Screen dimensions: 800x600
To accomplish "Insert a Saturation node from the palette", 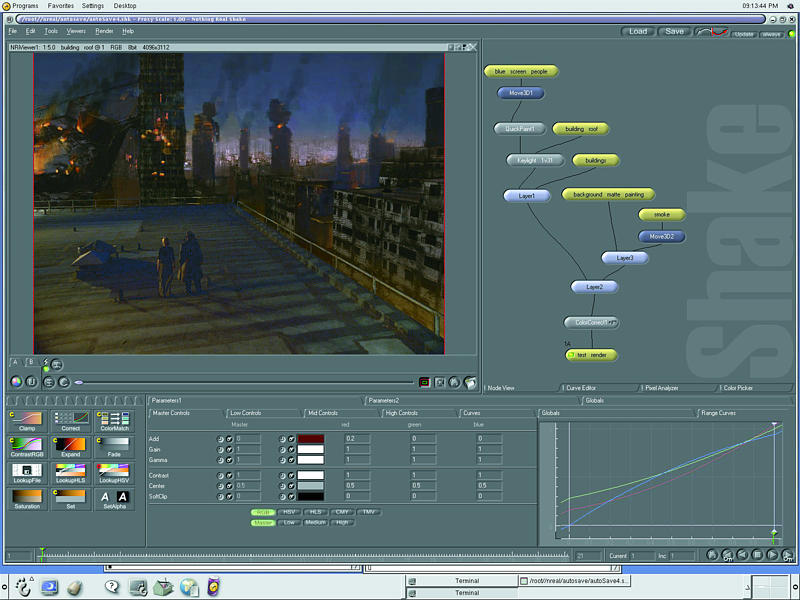I will (x=27, y=496).
